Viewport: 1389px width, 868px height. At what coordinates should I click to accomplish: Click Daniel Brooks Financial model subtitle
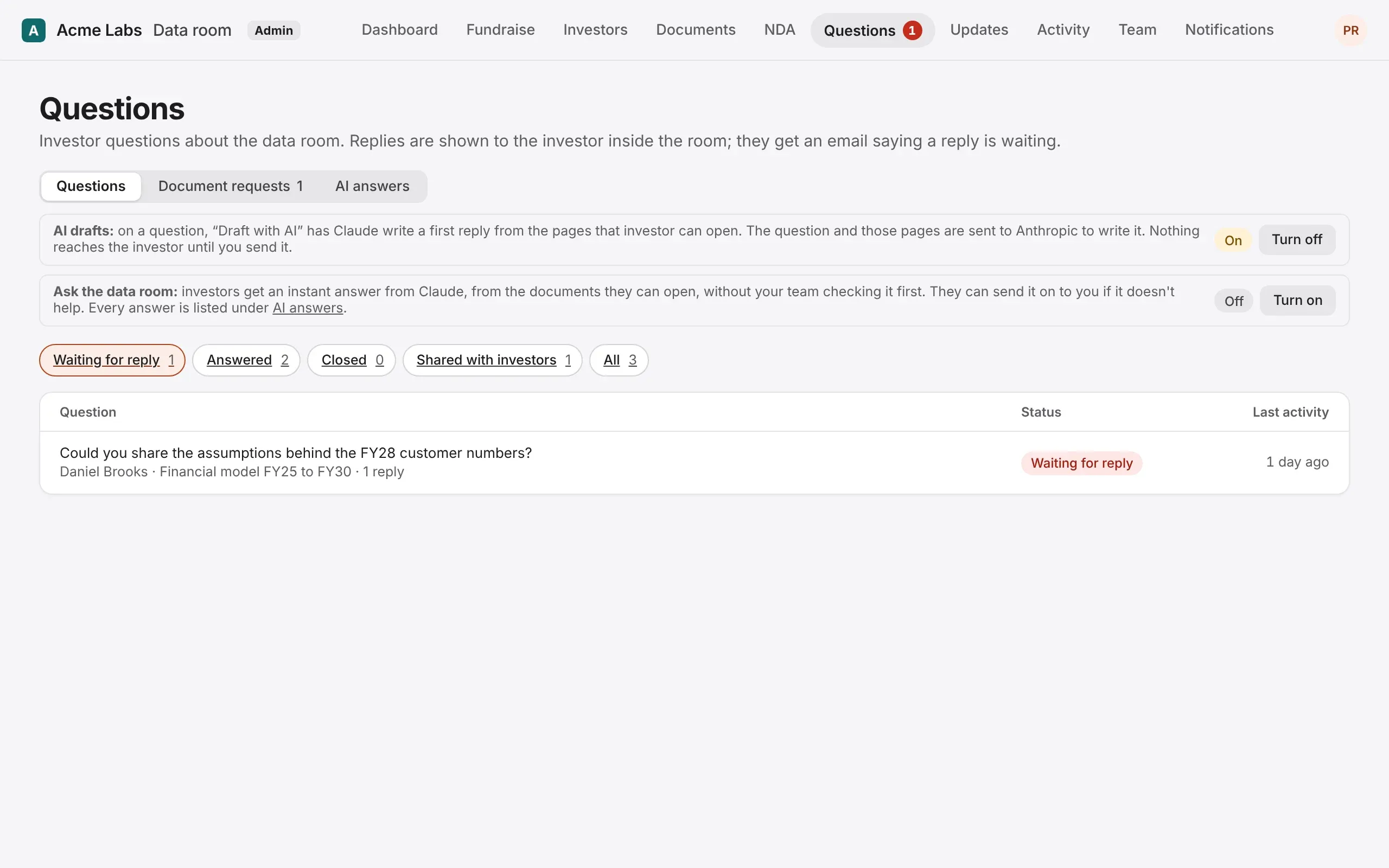pos(232,472)
